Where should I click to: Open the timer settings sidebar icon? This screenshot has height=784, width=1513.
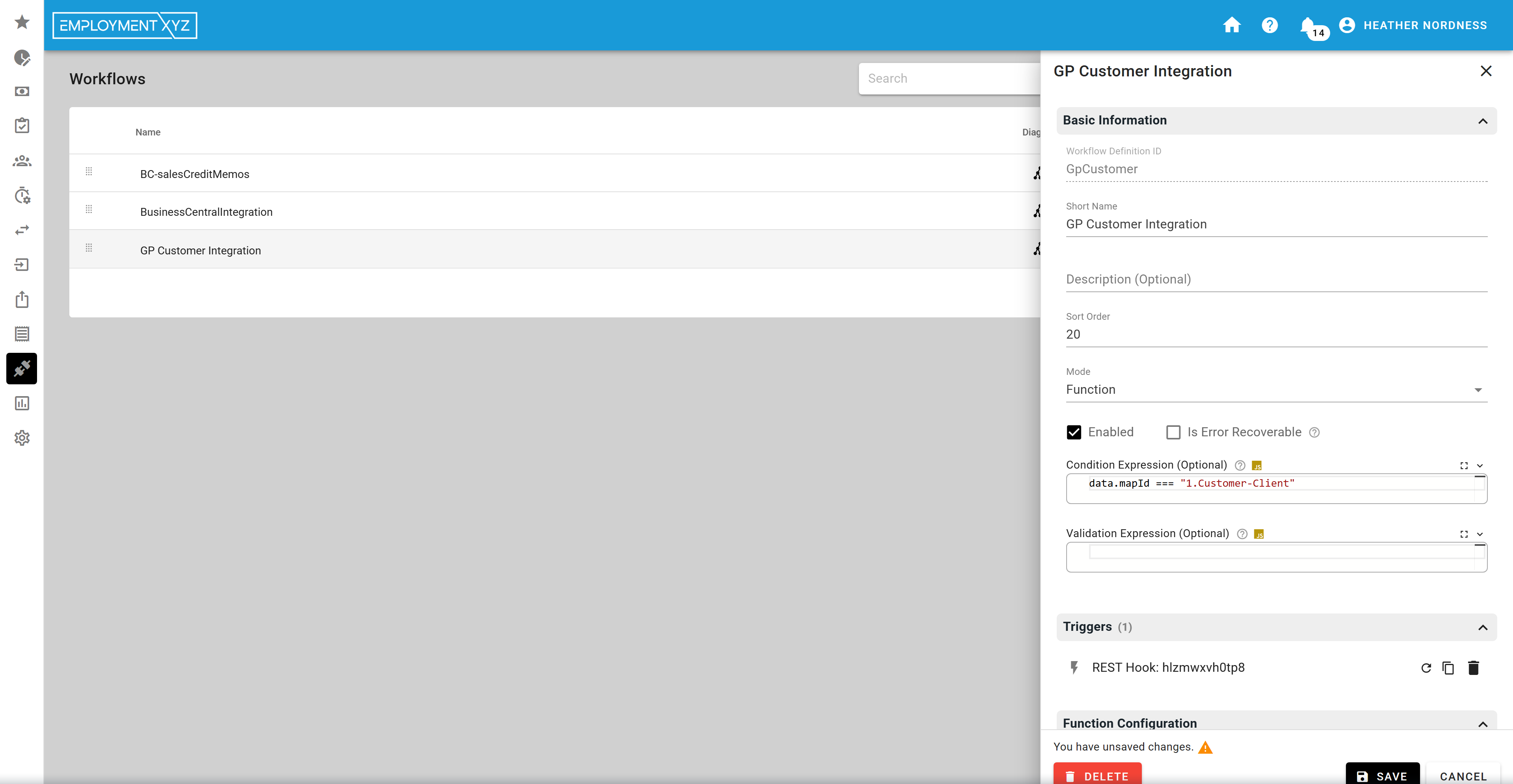(x=22, y=195)
